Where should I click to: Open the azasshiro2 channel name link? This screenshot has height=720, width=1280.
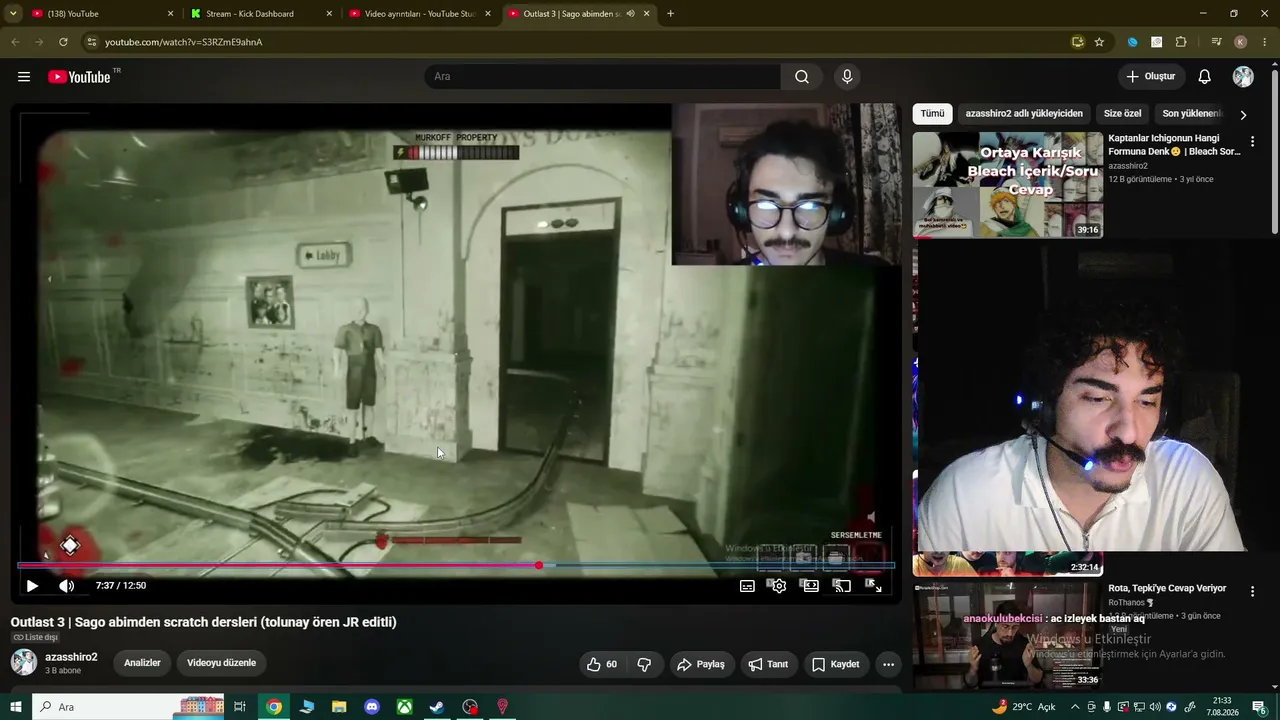71,657
